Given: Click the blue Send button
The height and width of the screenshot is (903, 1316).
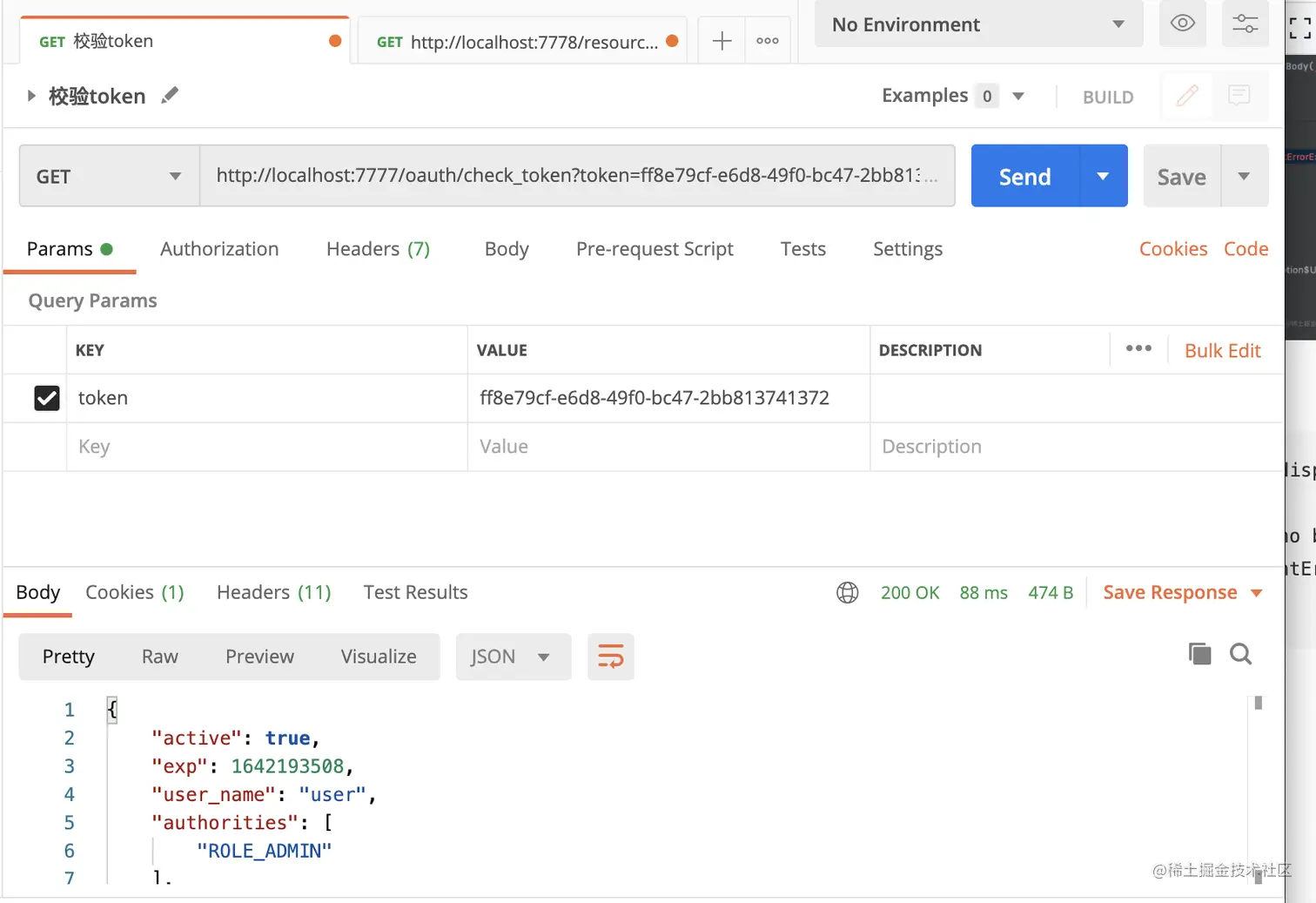Looking at the screenshot, I should tap(1024, 176).
